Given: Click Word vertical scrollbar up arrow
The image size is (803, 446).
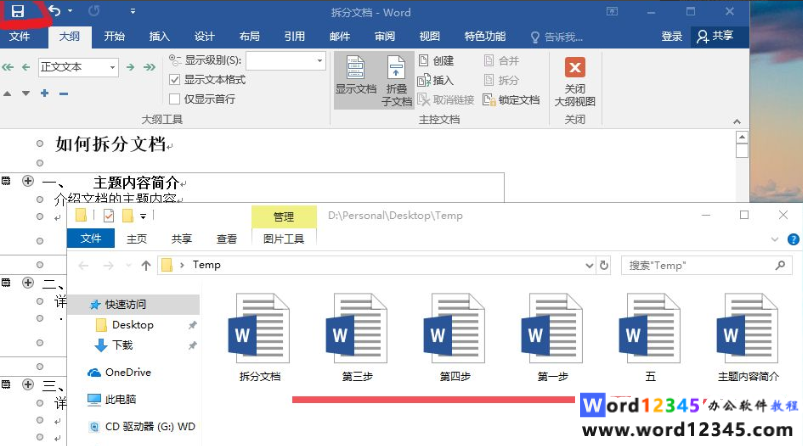Looking at the screenshot, I should pyautogui.click(x=742, y=137).
